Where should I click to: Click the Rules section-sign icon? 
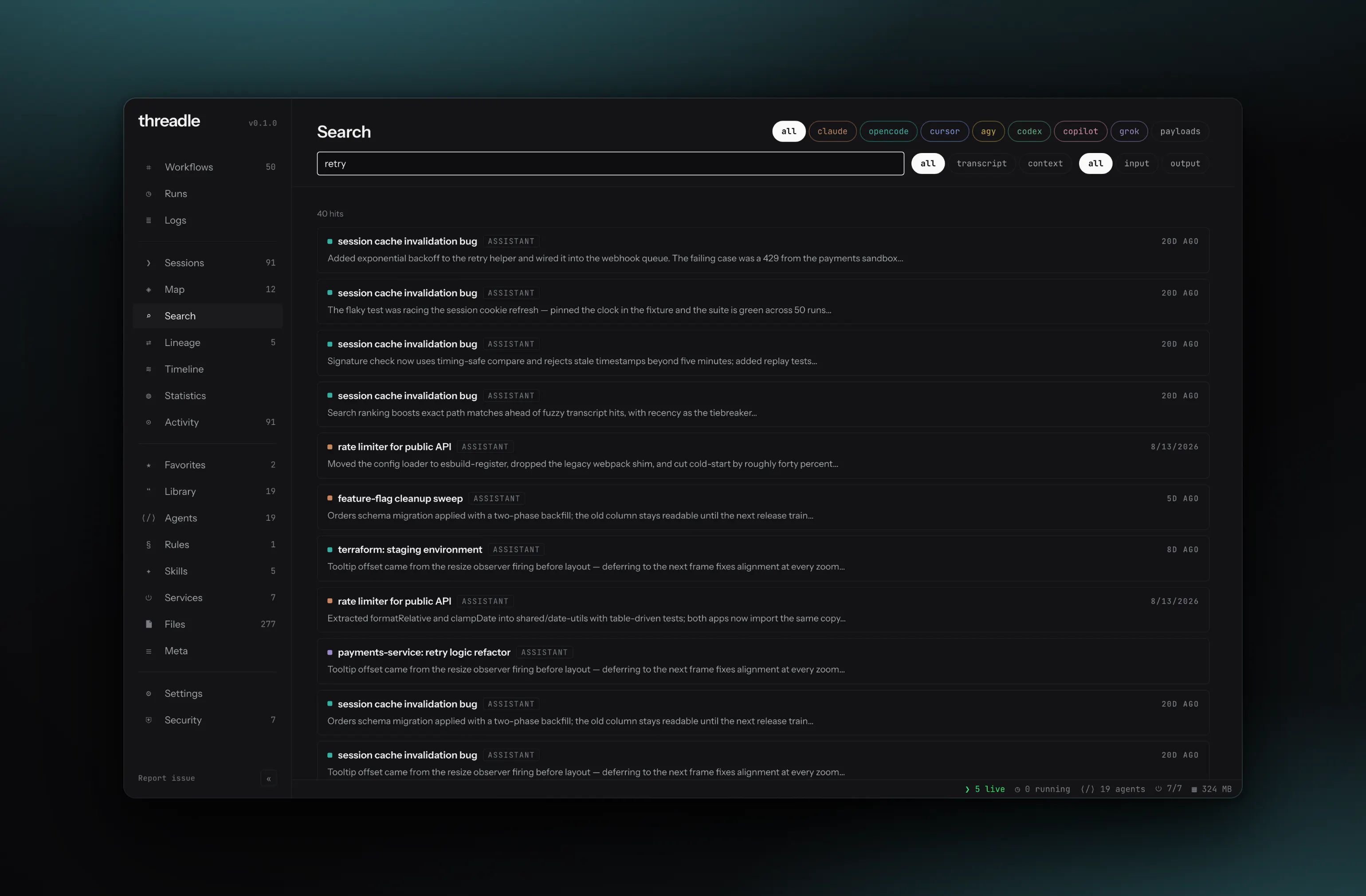(x=149, y=545)
